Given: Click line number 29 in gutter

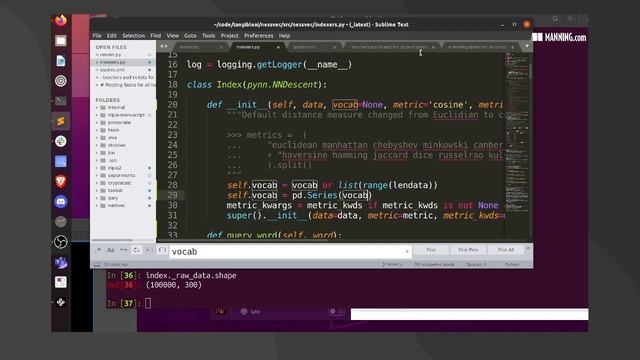Looking at the screenshot, I should point(173,195).
